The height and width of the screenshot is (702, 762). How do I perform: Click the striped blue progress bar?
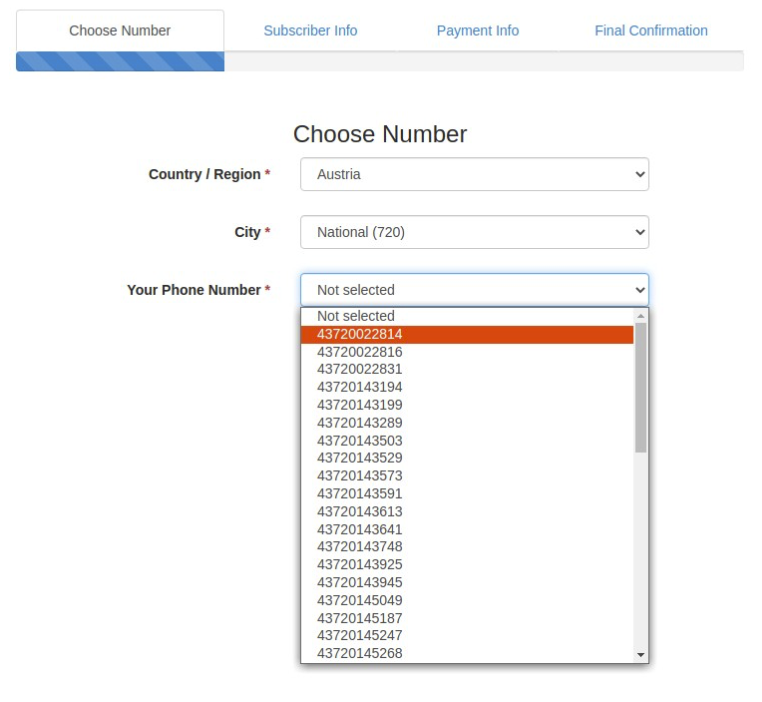120,62
